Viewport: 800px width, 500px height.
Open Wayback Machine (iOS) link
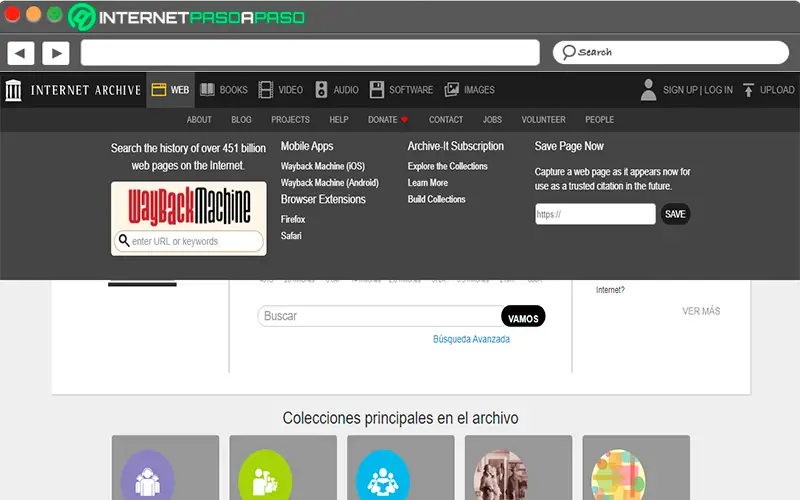[323, 166]
